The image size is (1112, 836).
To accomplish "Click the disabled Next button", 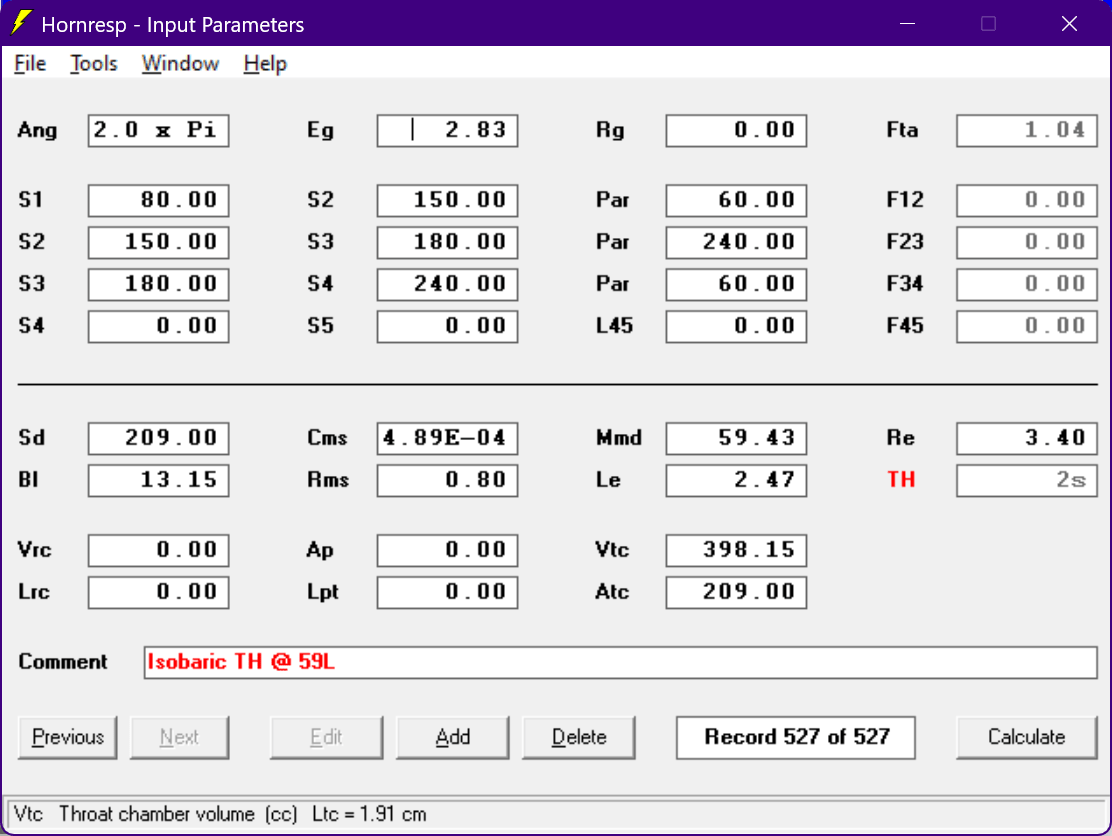I will click(179, 737).
